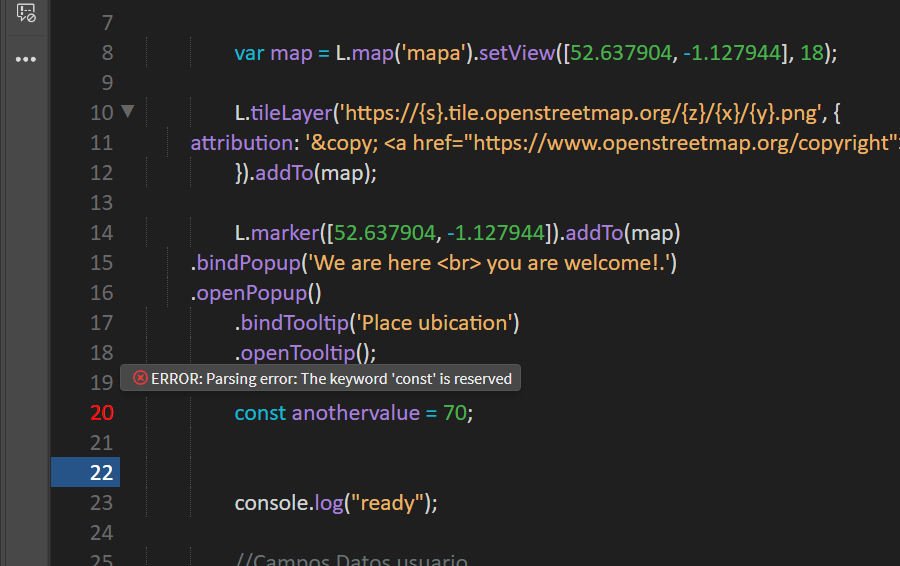The image size is (900, 566).
Task: Click the 'L.tileLayer' call on line 10
Action: (x=284, y=113)
